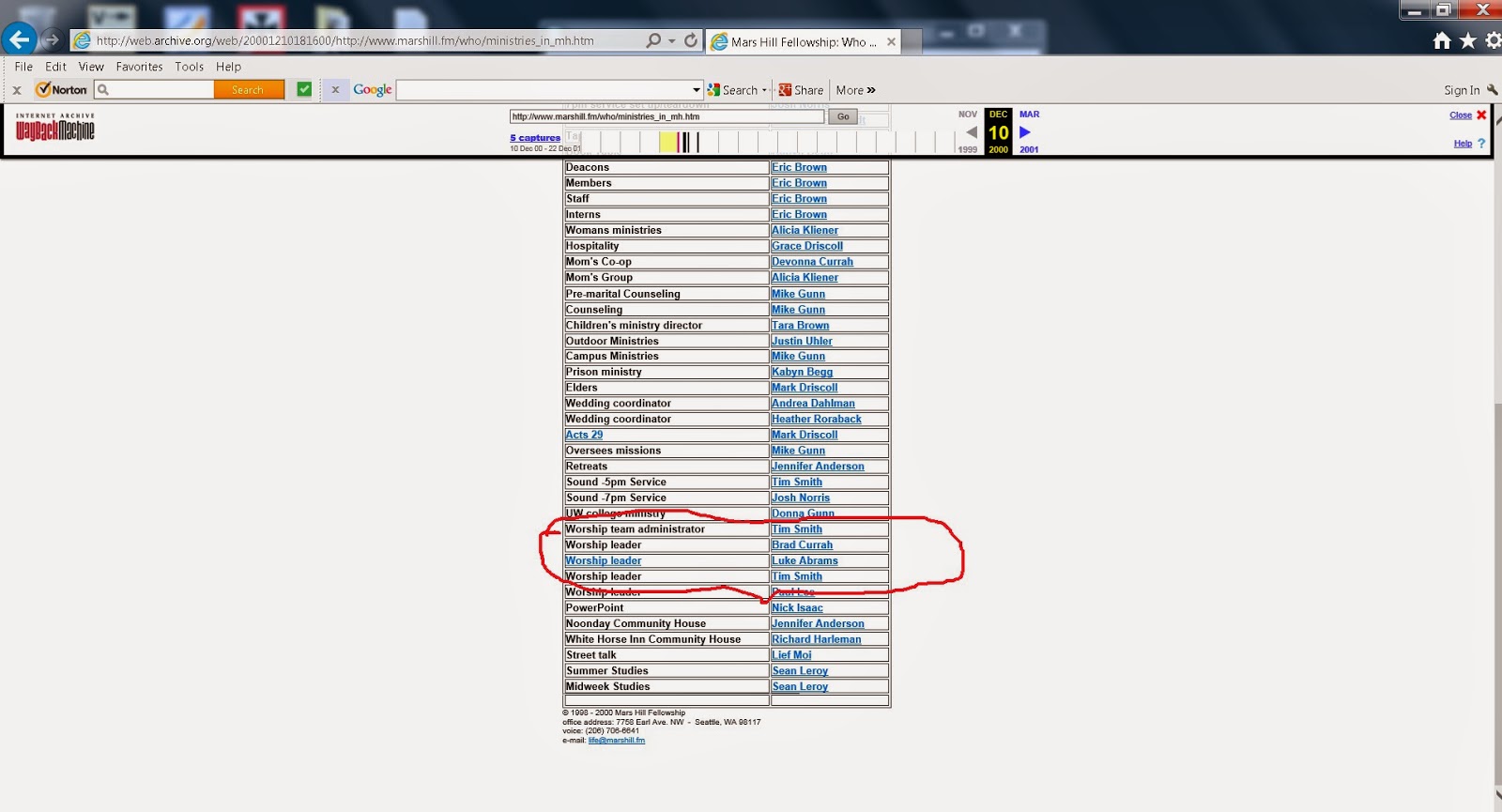Viewport: 1502px width, 812px height.
Task: Open Devonna Currah Mom's Co-op link
Action: [812, 262]
